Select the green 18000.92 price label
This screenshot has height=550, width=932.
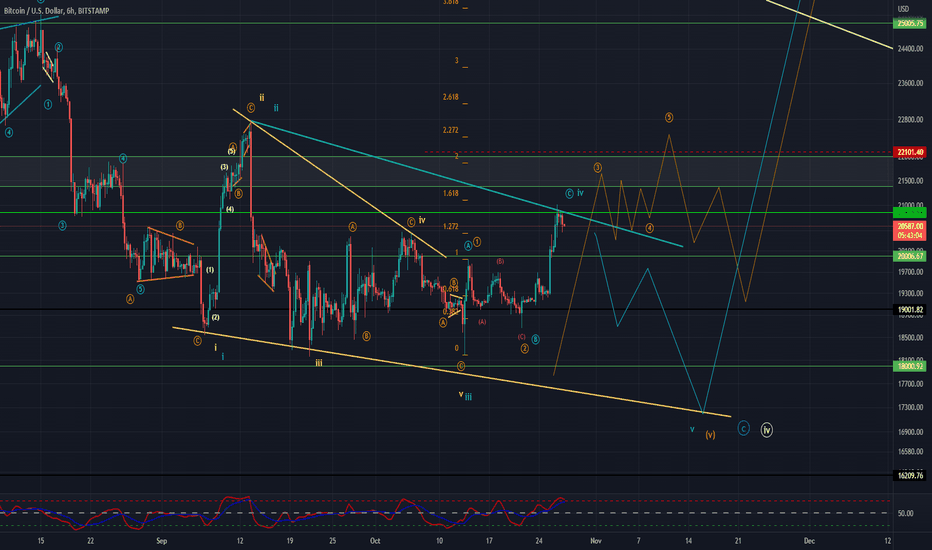pyautogui.click(x=910, y=366)
